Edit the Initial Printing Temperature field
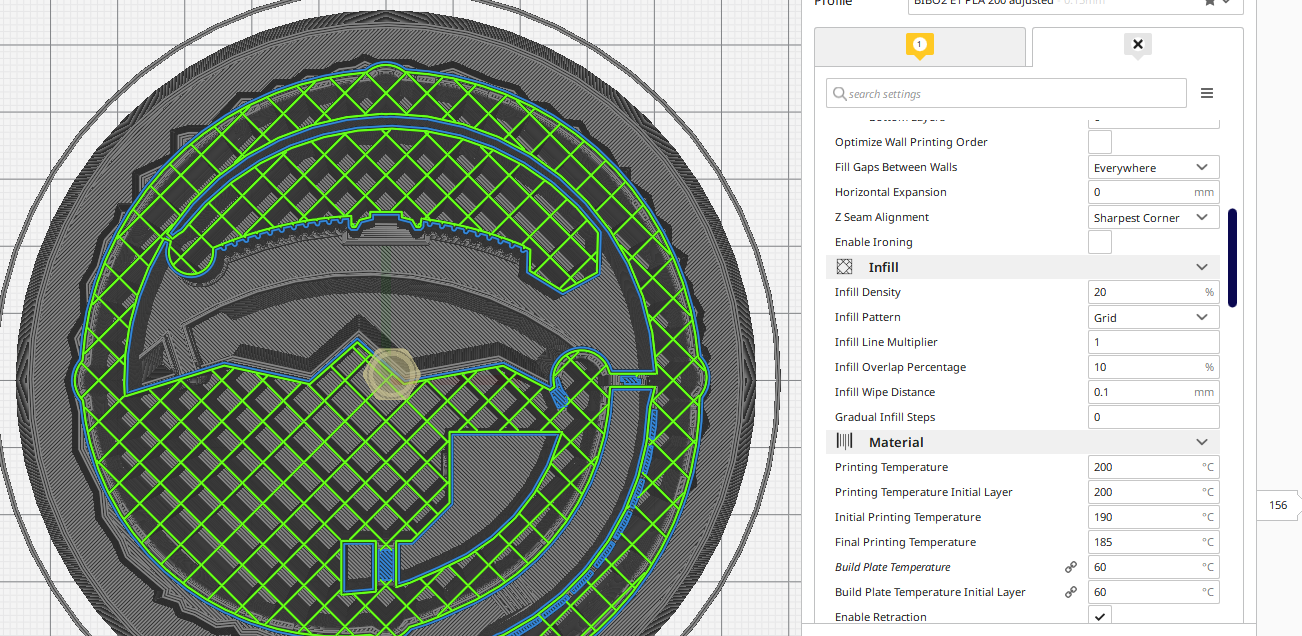Image resolution: width=1302 pixels, height=636 pixels. tap(1154, 517)
